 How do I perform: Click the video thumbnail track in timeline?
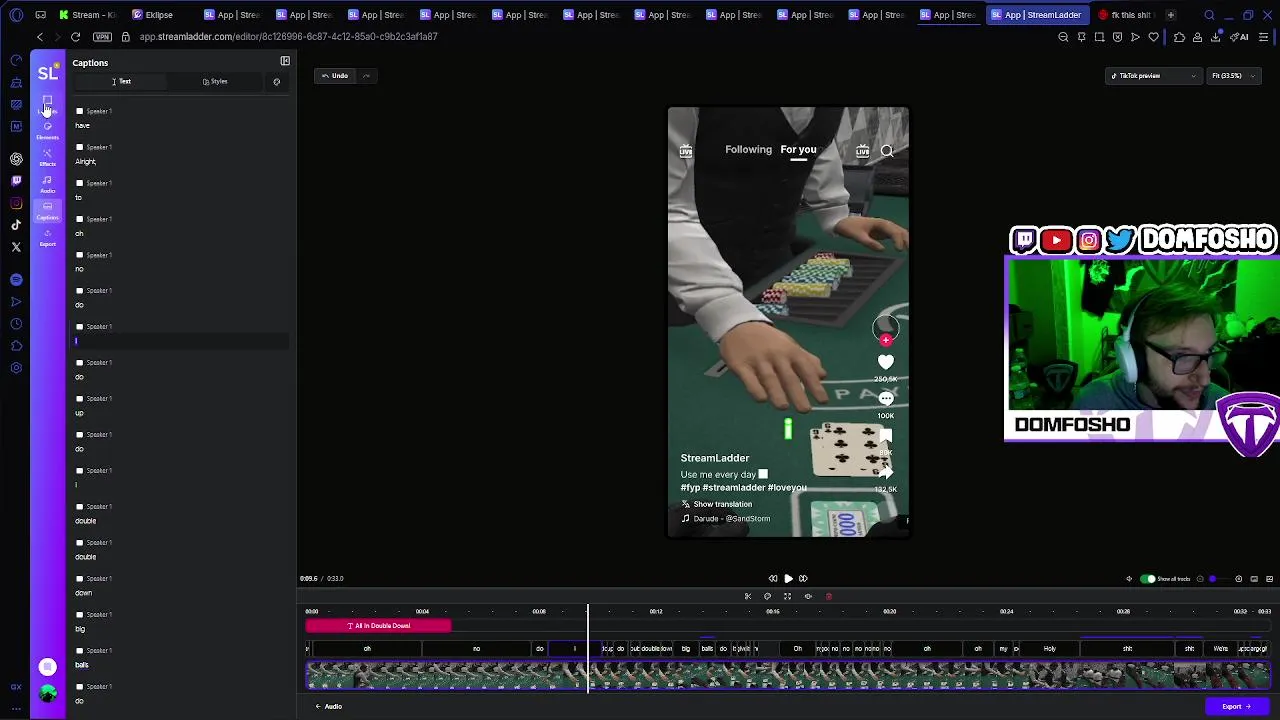pyautogui.click(x=788, y=677)
